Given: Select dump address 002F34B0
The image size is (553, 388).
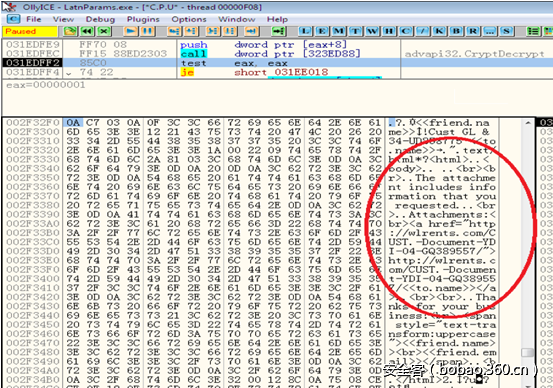Looking at the screenshot, I should (x=33, y=380).
